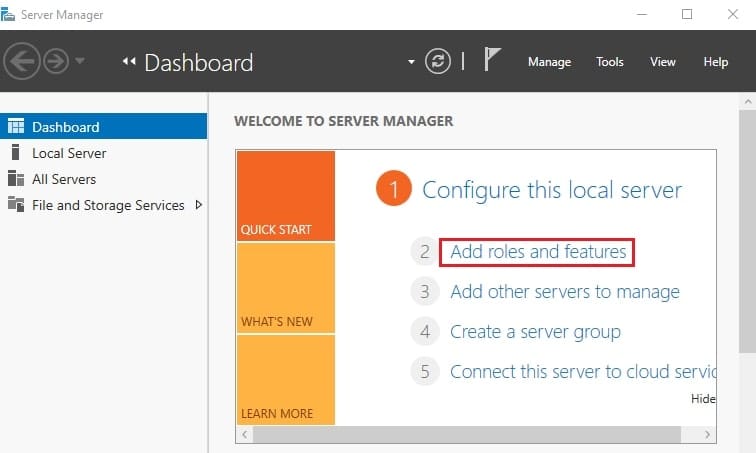Click the Local Server icon

click(15, 152)
